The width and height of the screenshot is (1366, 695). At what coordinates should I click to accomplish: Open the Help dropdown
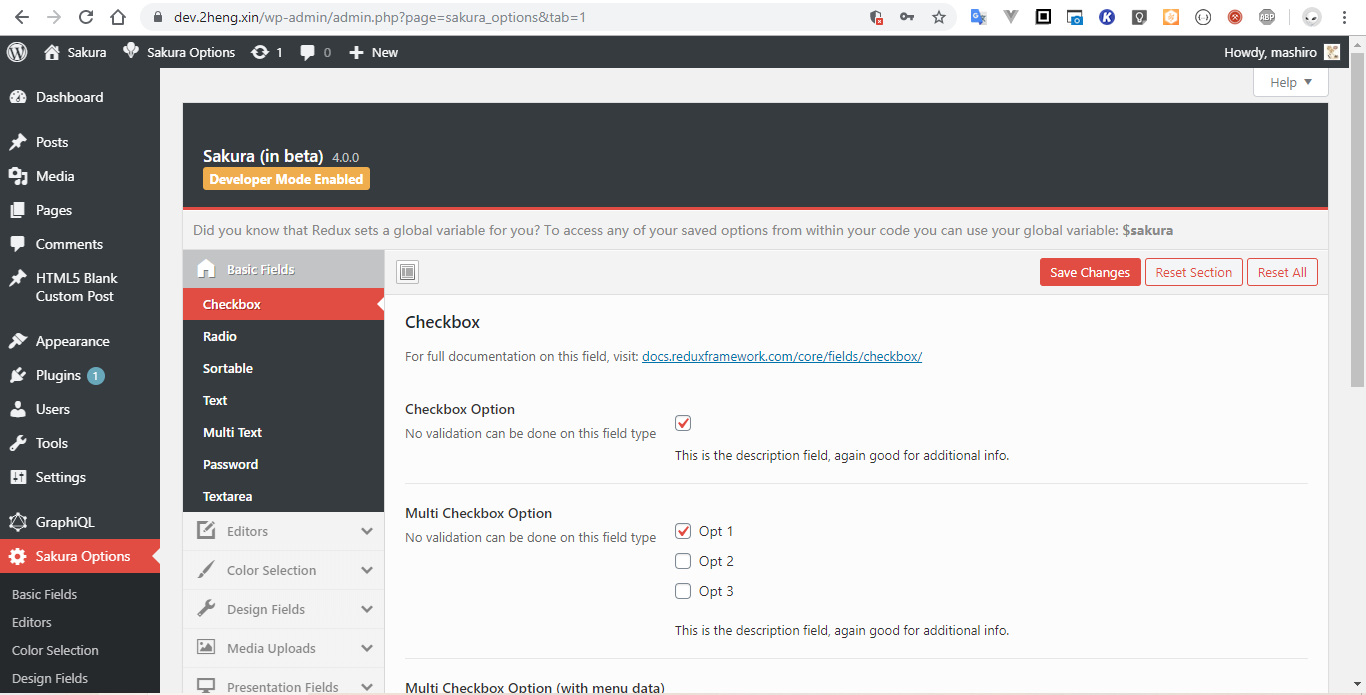pyautogui.click(x=1290, y=82)
